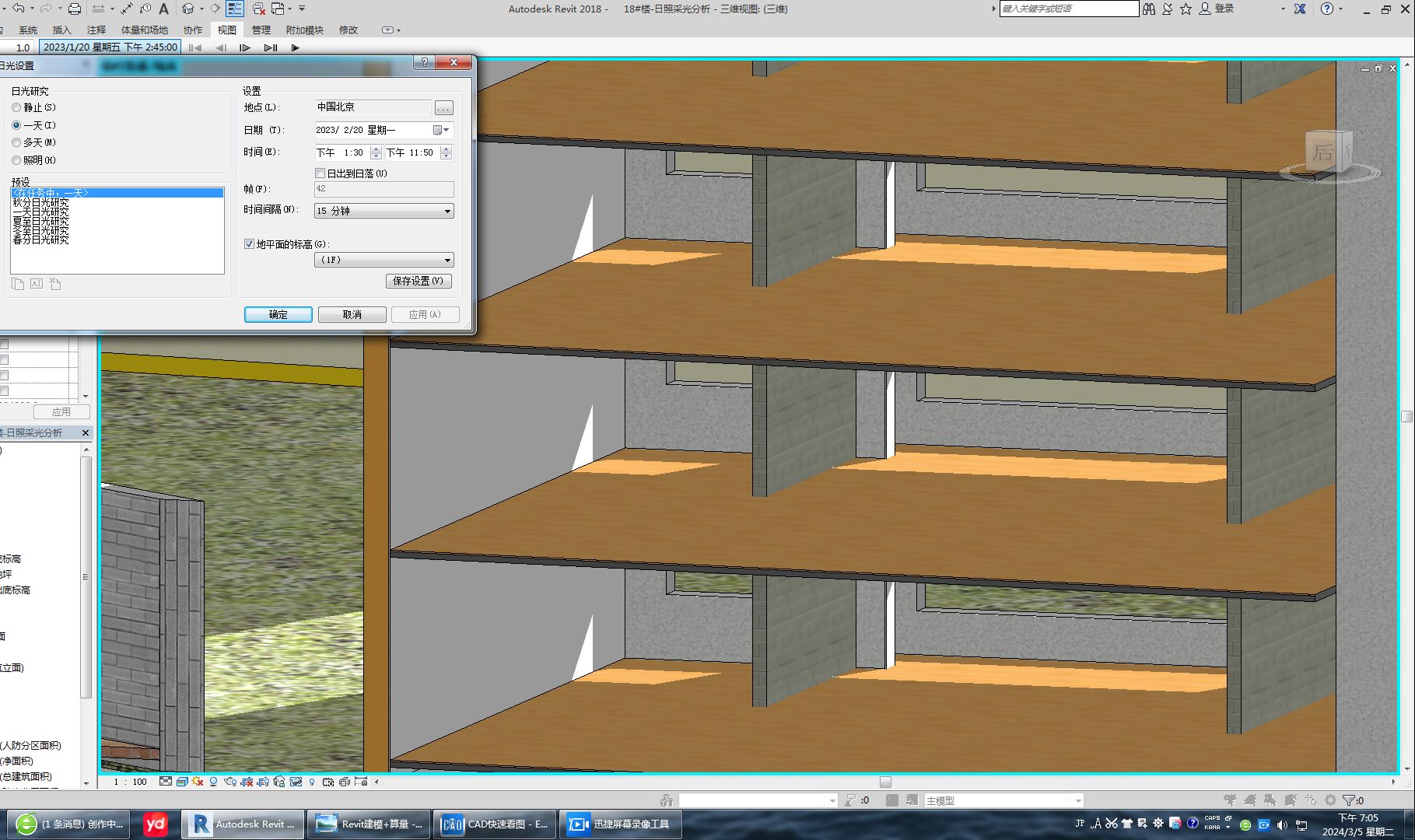
Task: Click the start time 下午 1:30 spinner
Action: pos(376,152)
